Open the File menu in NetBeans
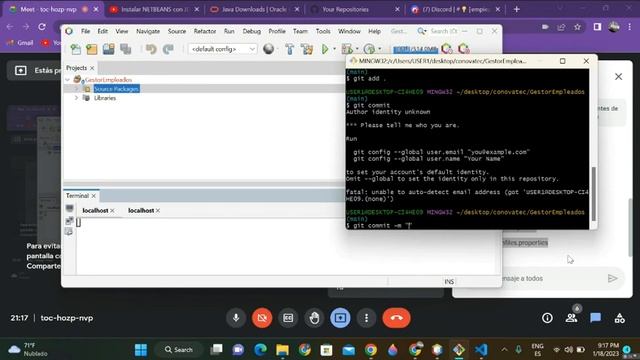Viewport: 640px width, 360px height. click(x=85, y=31)
